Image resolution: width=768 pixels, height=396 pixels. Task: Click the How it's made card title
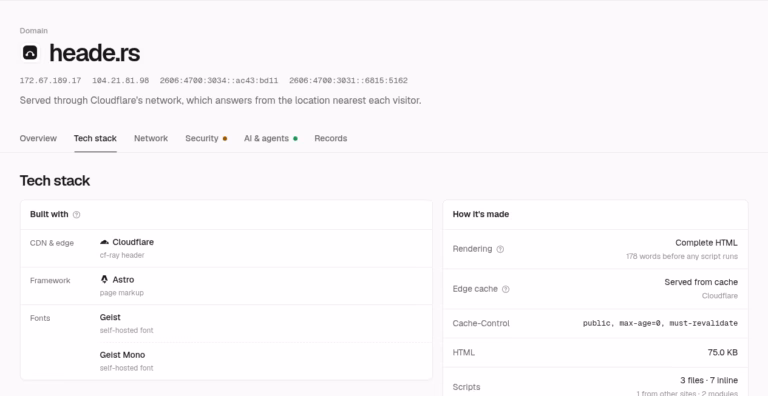(480, 214)
